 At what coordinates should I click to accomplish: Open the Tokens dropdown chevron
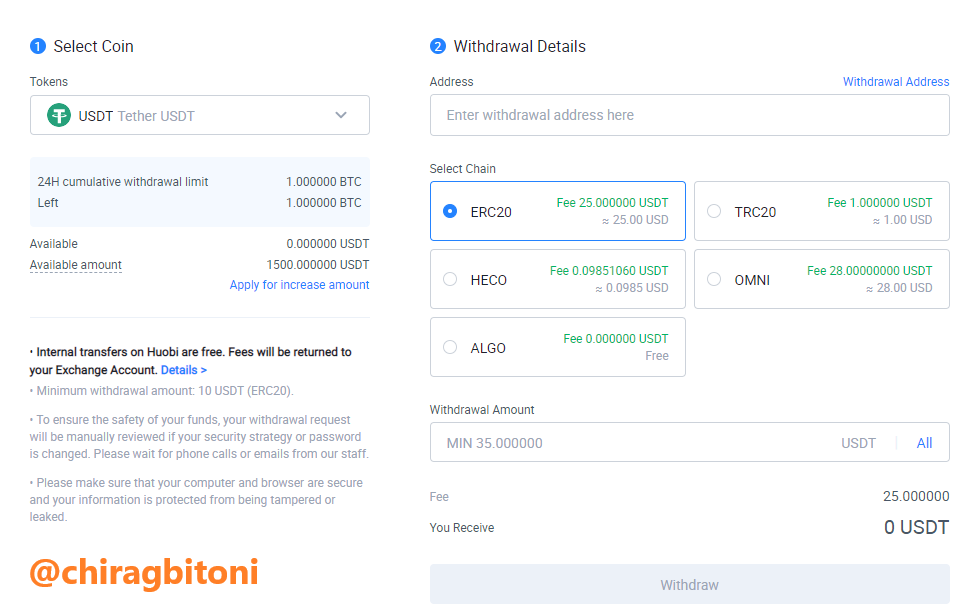341,115
